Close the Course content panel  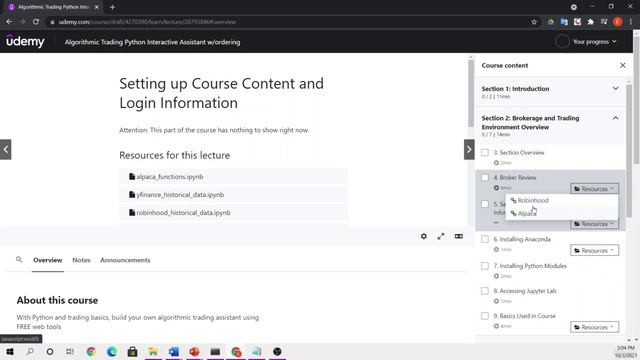click(622, 65)
